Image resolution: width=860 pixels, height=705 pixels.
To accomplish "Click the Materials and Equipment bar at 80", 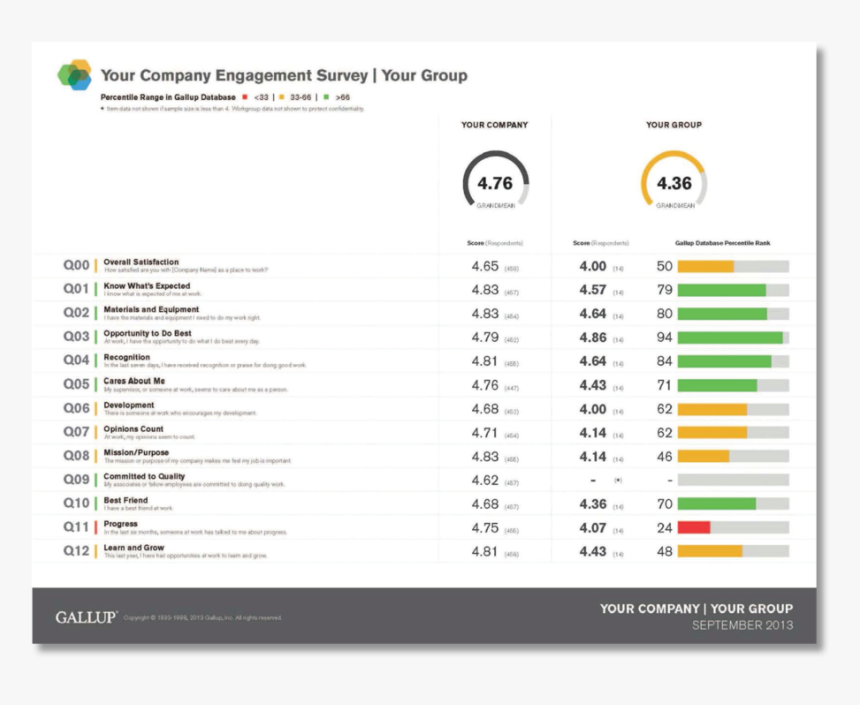I will click(x=733, y=314).
